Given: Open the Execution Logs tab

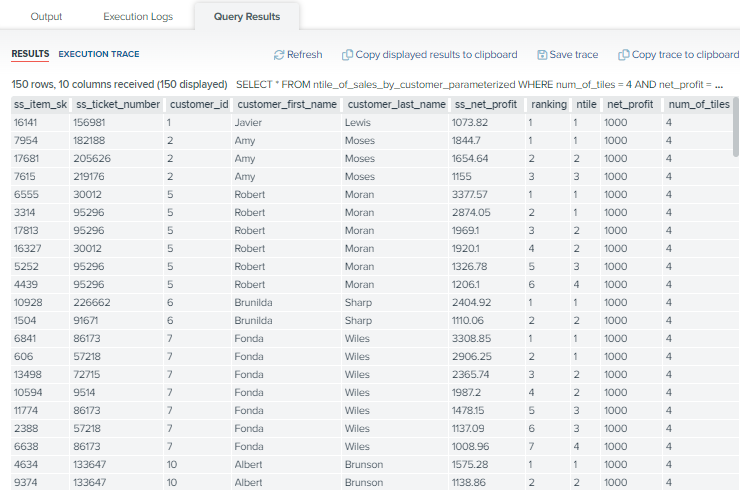Looking at the screenshot, I should point(138,17).
